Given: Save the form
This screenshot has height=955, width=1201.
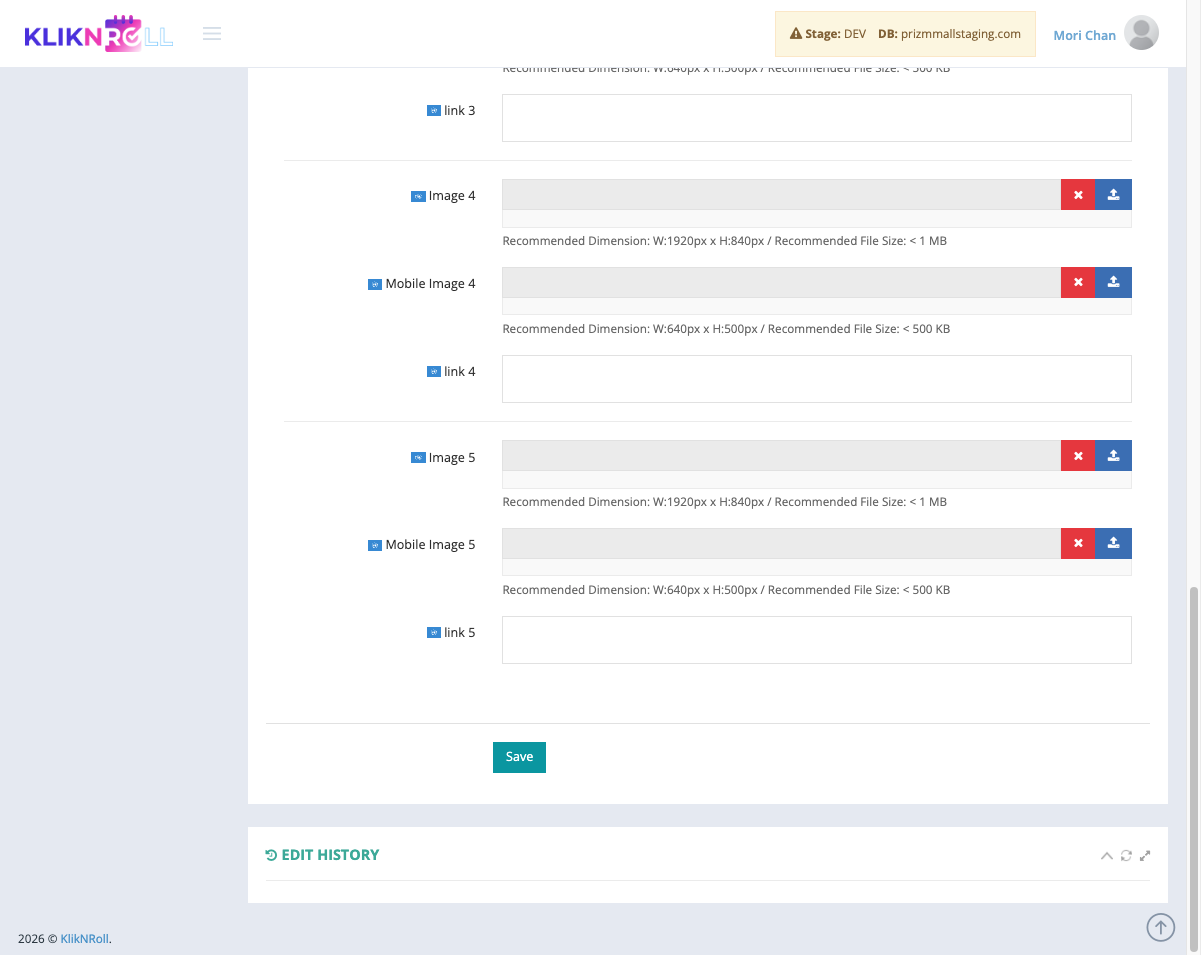Looking at the screenshot, I should coord(519,757).
